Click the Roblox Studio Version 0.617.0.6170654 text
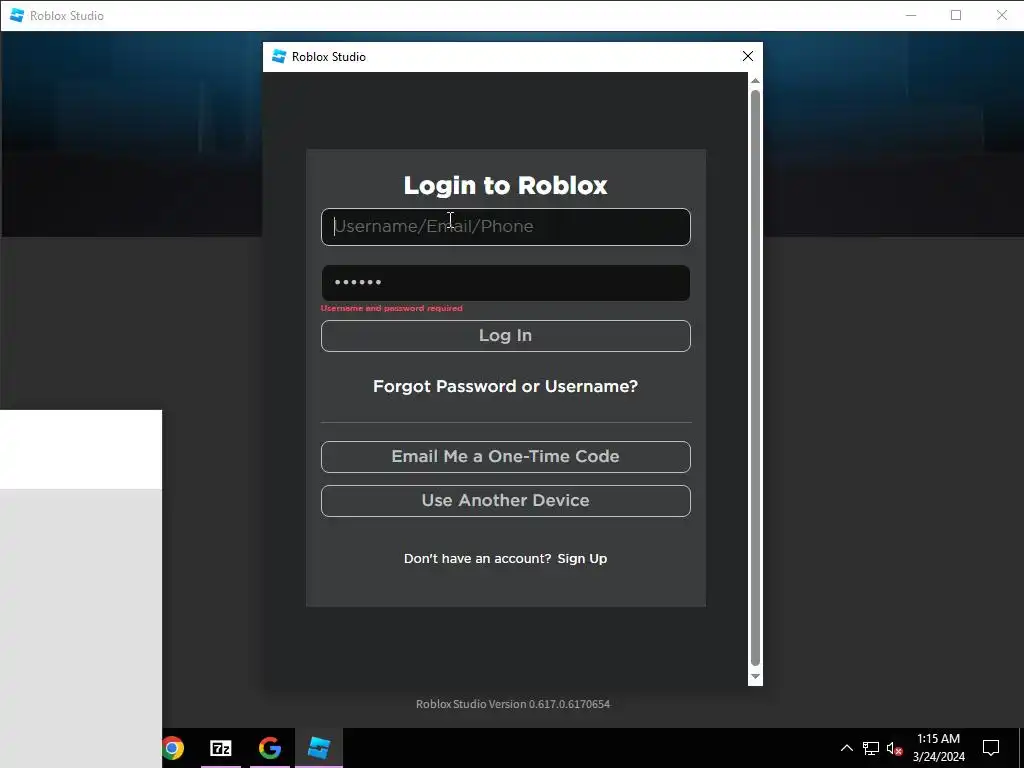 [513, 704]
